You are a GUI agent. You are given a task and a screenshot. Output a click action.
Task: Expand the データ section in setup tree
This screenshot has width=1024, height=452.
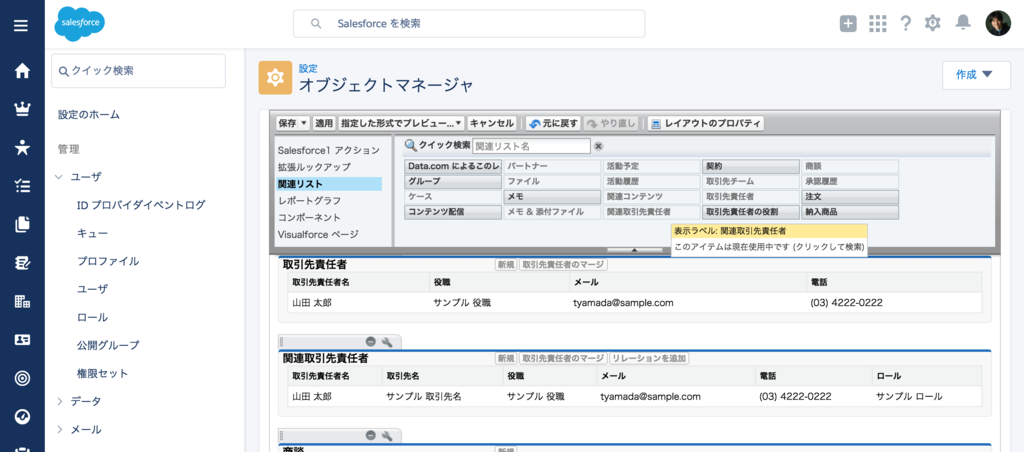point(59,401)
